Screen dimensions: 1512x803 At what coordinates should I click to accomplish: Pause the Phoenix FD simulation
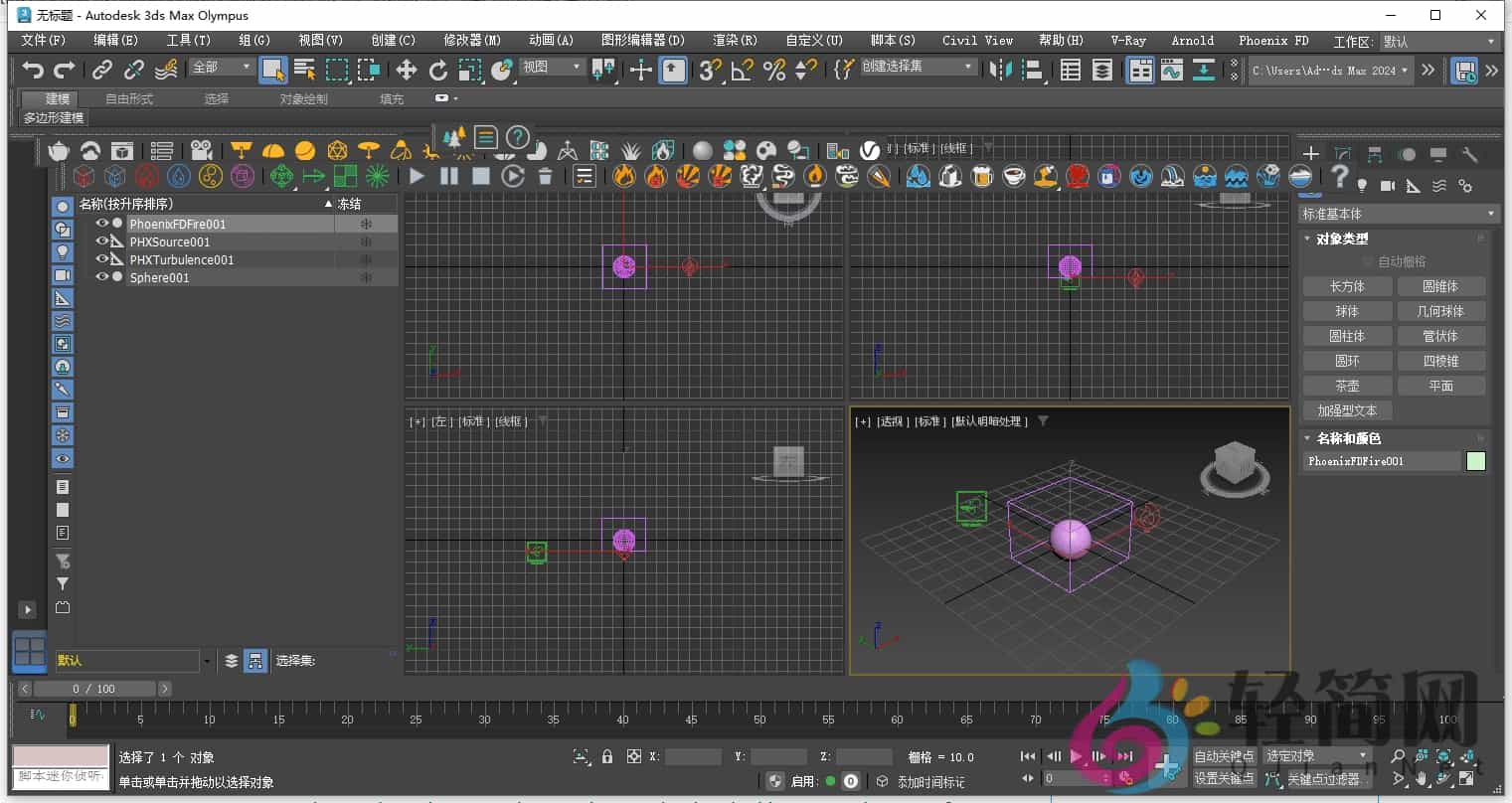pos(449,176)
